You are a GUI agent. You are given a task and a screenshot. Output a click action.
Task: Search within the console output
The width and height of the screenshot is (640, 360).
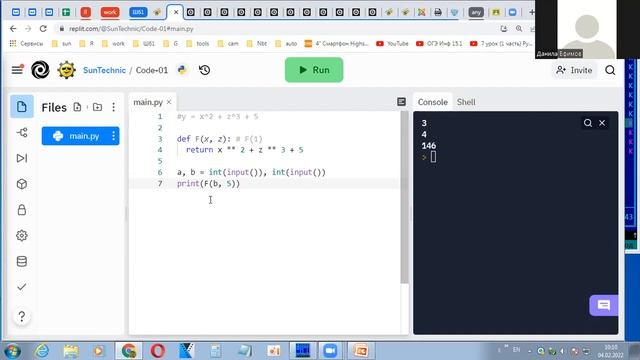588,123
